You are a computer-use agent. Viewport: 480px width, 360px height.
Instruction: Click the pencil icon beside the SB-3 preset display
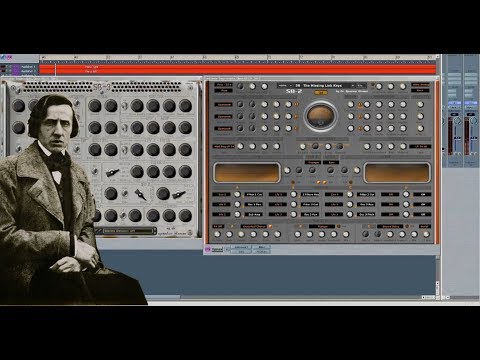[98, 231]
